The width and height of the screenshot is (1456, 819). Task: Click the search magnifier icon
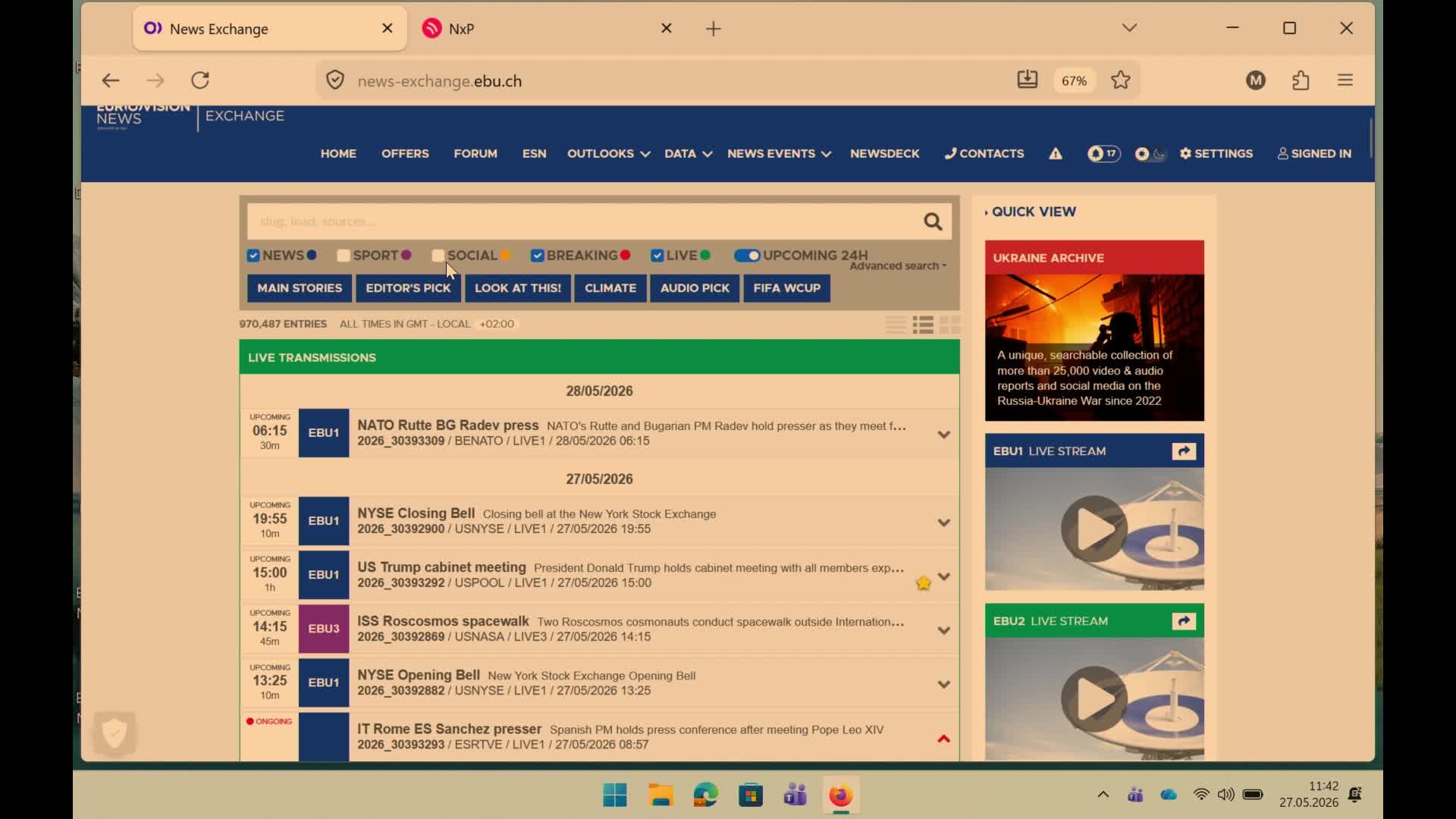pyautogui.click(x=933, y=221)
